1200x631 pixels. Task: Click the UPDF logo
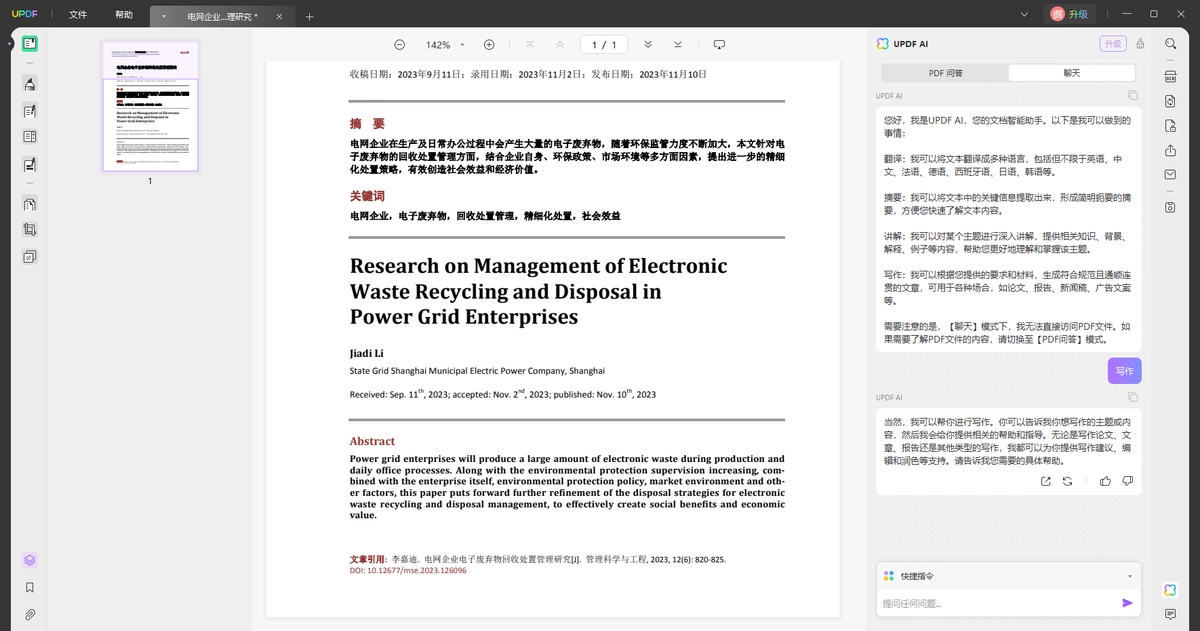[x=24, y=14]
